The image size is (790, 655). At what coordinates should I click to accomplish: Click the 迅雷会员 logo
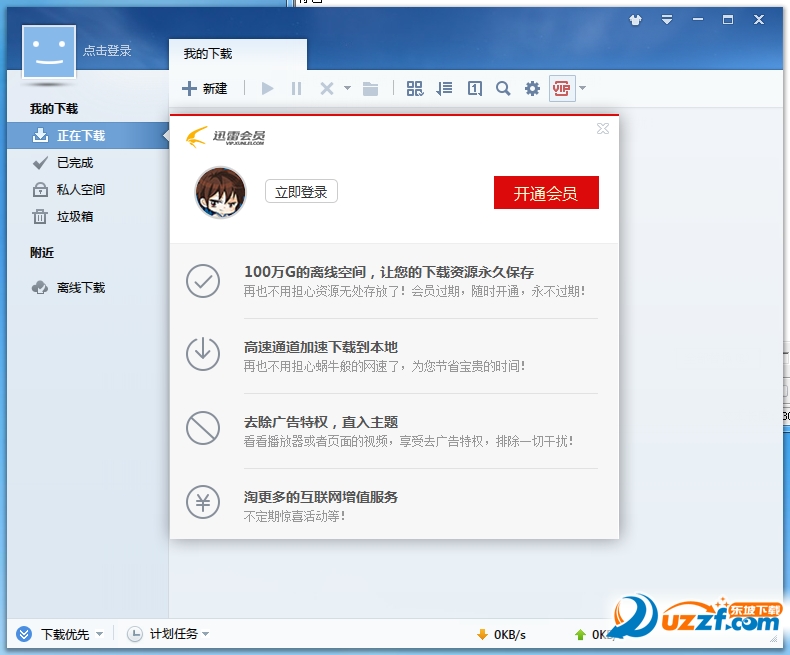coord(225,137)
